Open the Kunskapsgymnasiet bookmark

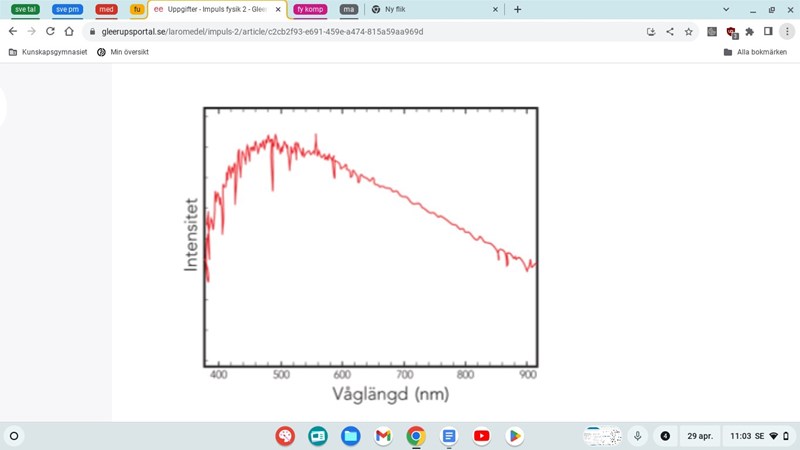[x=48, y=52]
